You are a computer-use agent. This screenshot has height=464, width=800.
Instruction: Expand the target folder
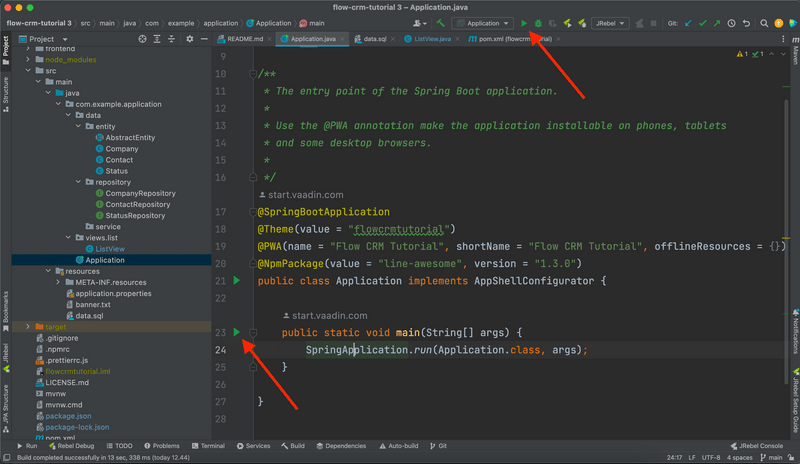[29, 326]
